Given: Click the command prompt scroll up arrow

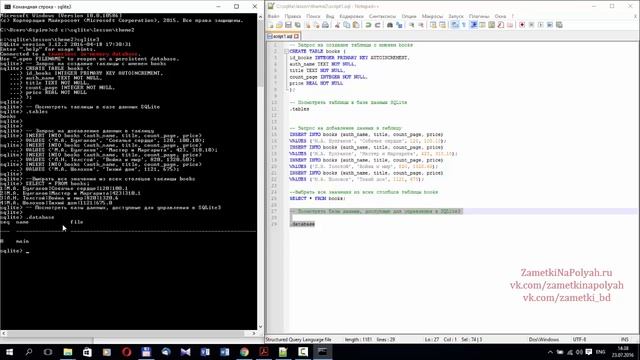Looking at the screenshot, I should pos(260,16).
